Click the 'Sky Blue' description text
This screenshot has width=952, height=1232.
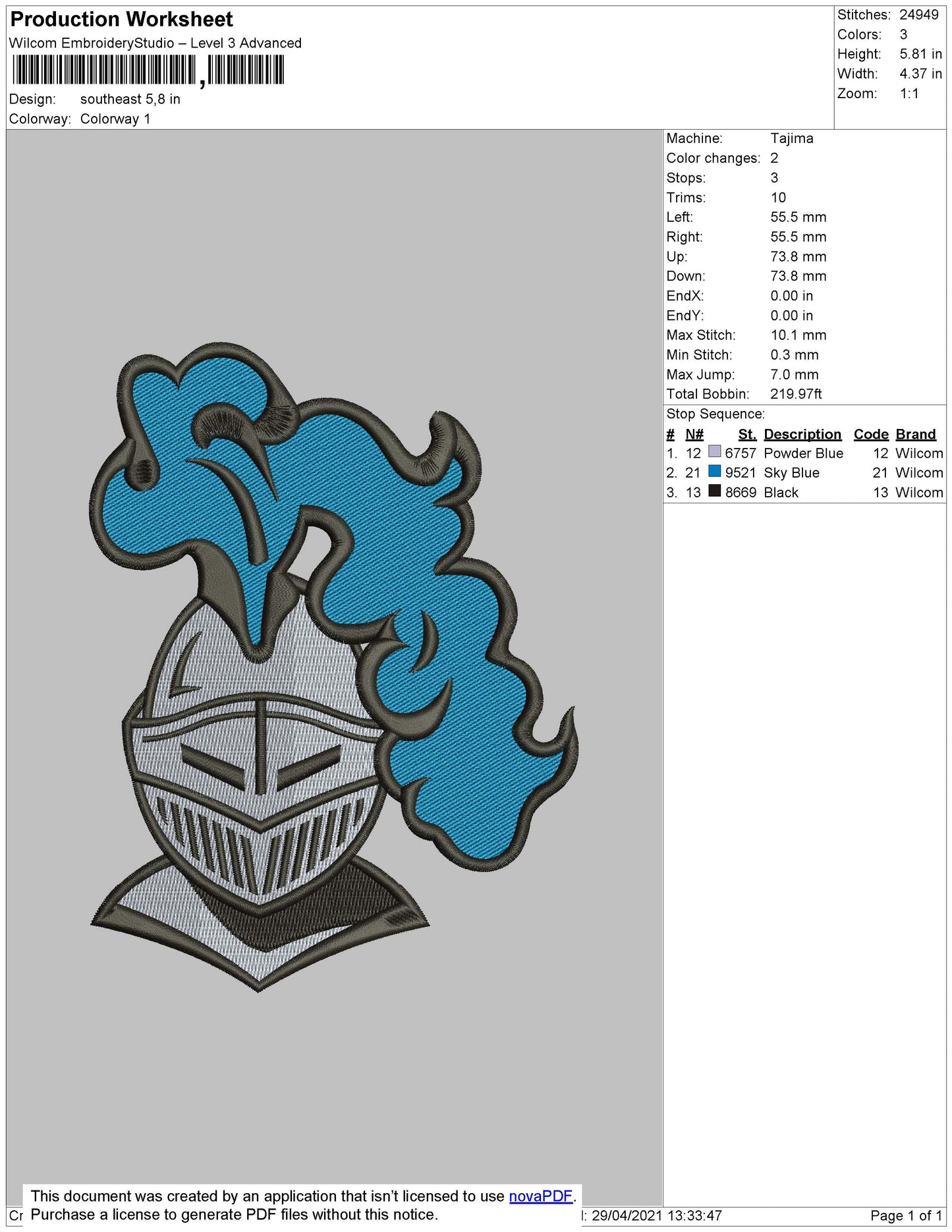791,474
